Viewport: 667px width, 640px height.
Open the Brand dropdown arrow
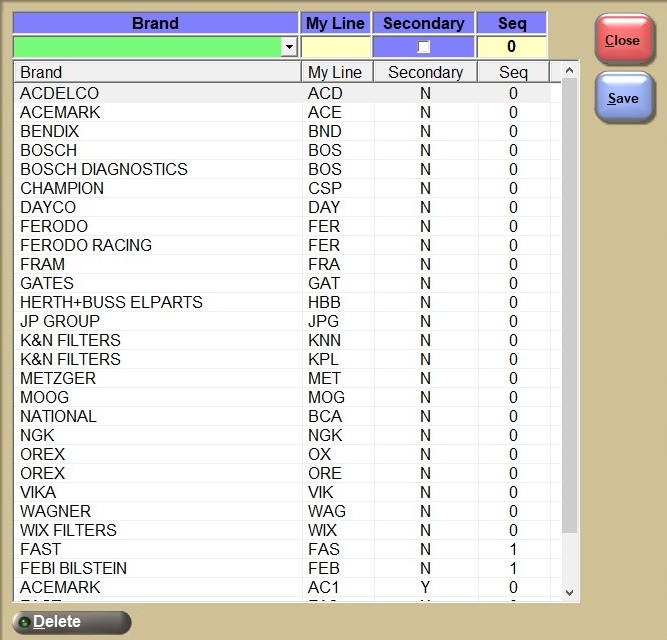pyautogui.click(x=289, y=47)
